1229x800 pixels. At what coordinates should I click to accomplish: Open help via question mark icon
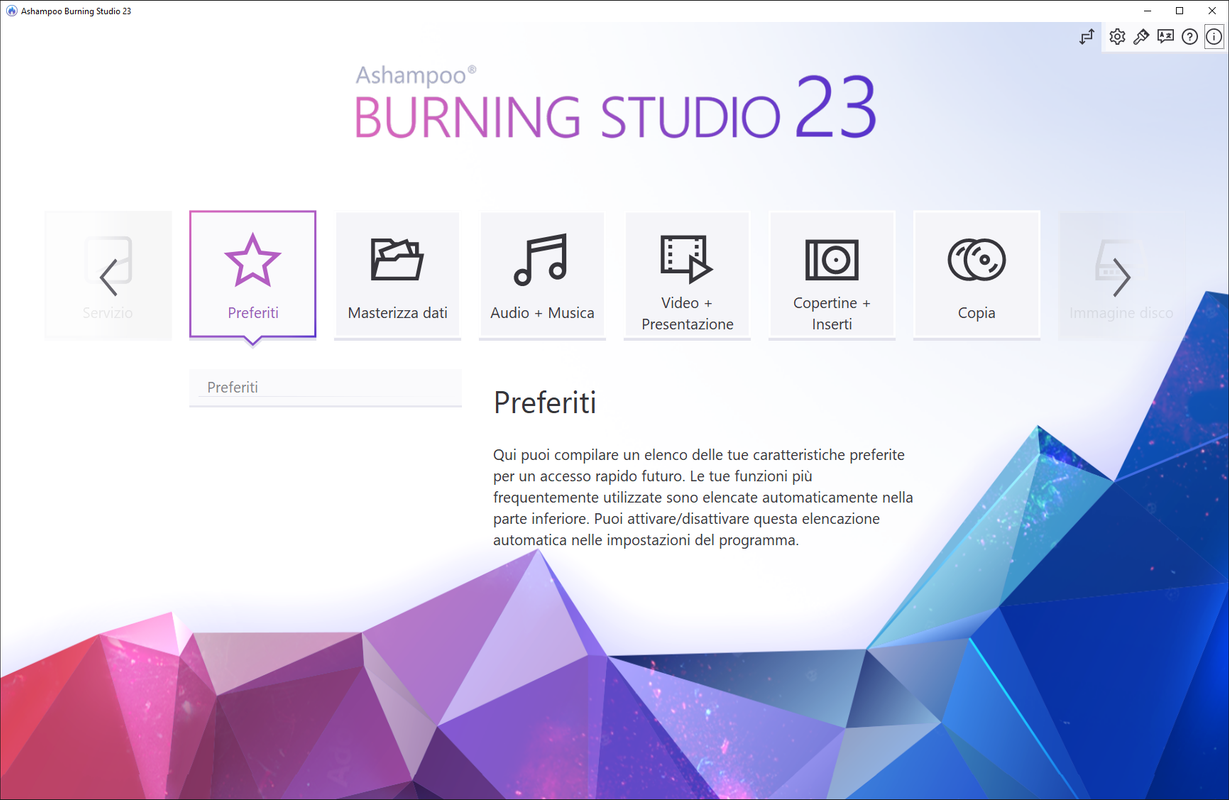(x=1189, y=37)
